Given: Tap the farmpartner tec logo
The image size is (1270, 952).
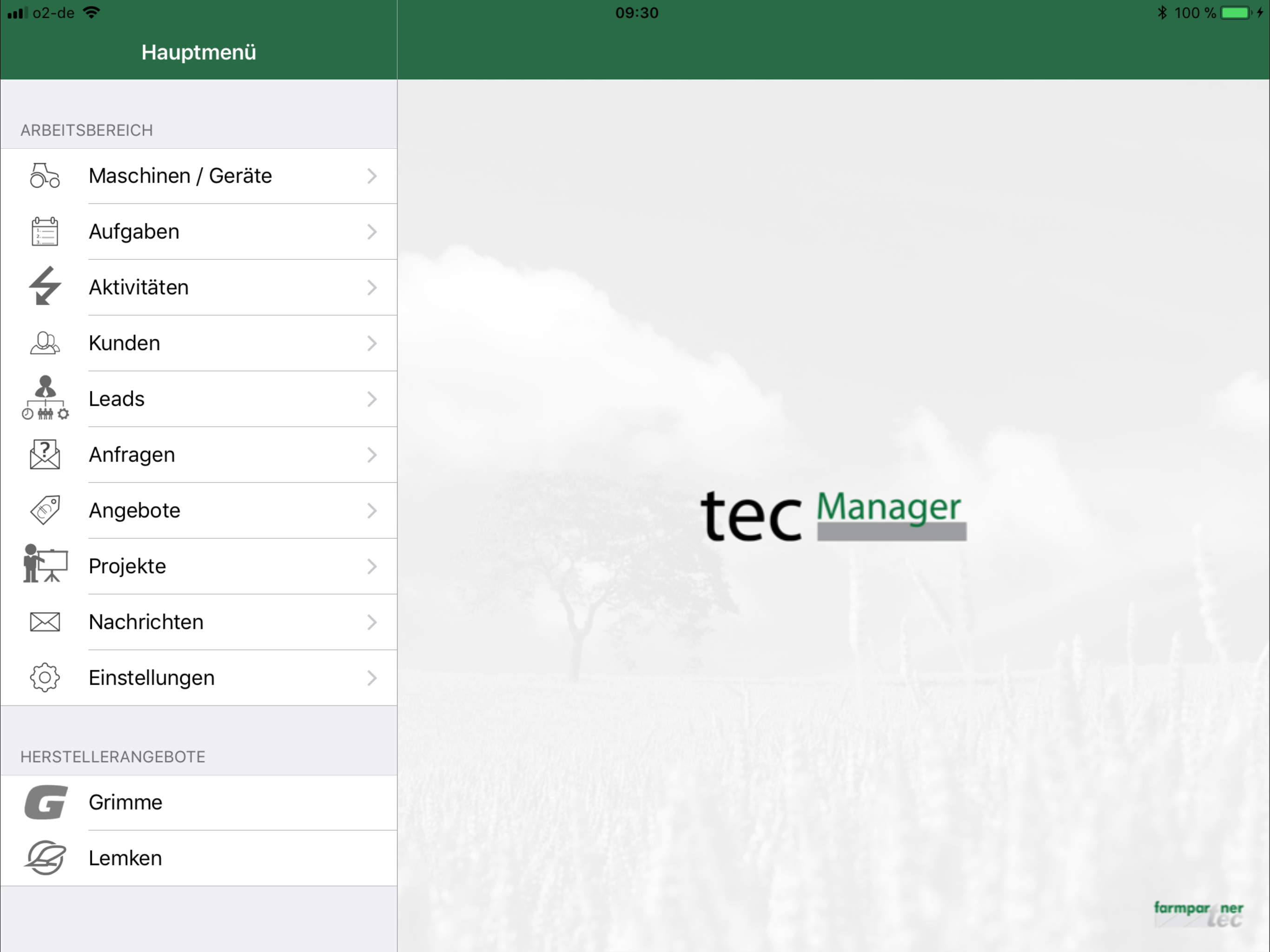Looking at the screenshot, I should [x=1199, y=914].
